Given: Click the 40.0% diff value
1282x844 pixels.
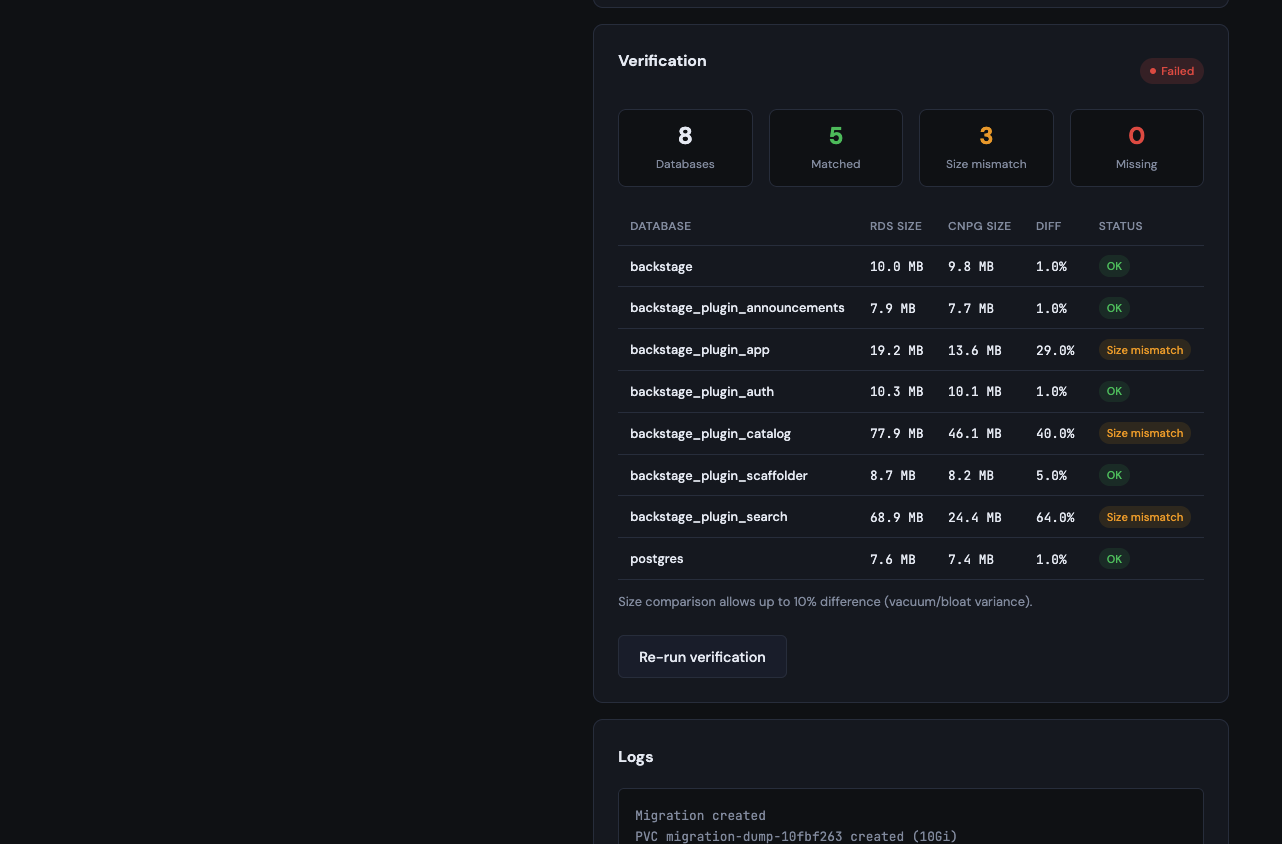Looking at the screenshot, I should [x=1055, y=434].
